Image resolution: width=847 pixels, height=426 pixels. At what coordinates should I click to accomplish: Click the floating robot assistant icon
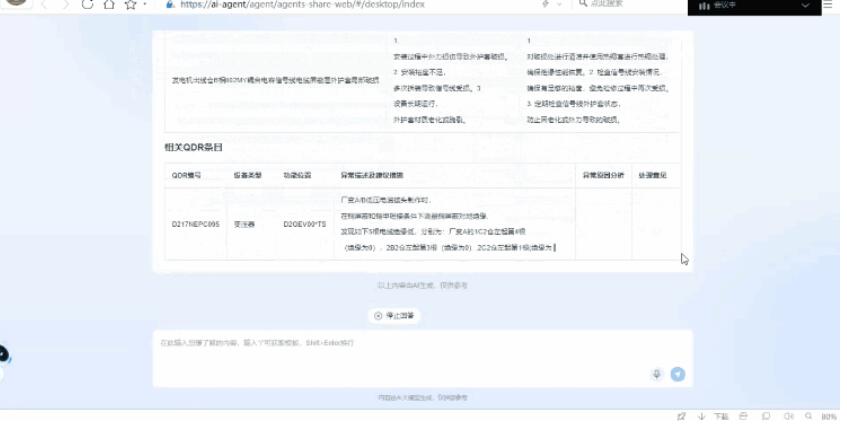point(3,354)
